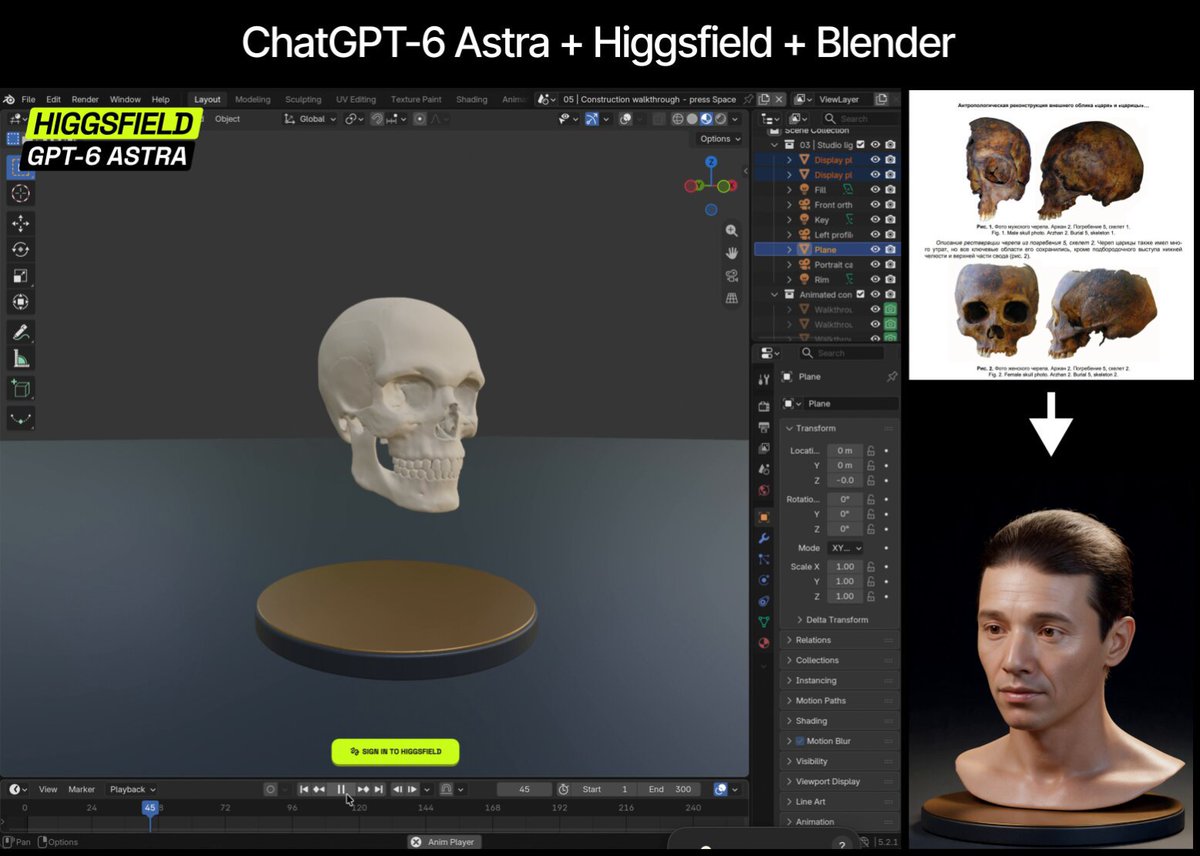Expand the Plane item in outliner

789,250
